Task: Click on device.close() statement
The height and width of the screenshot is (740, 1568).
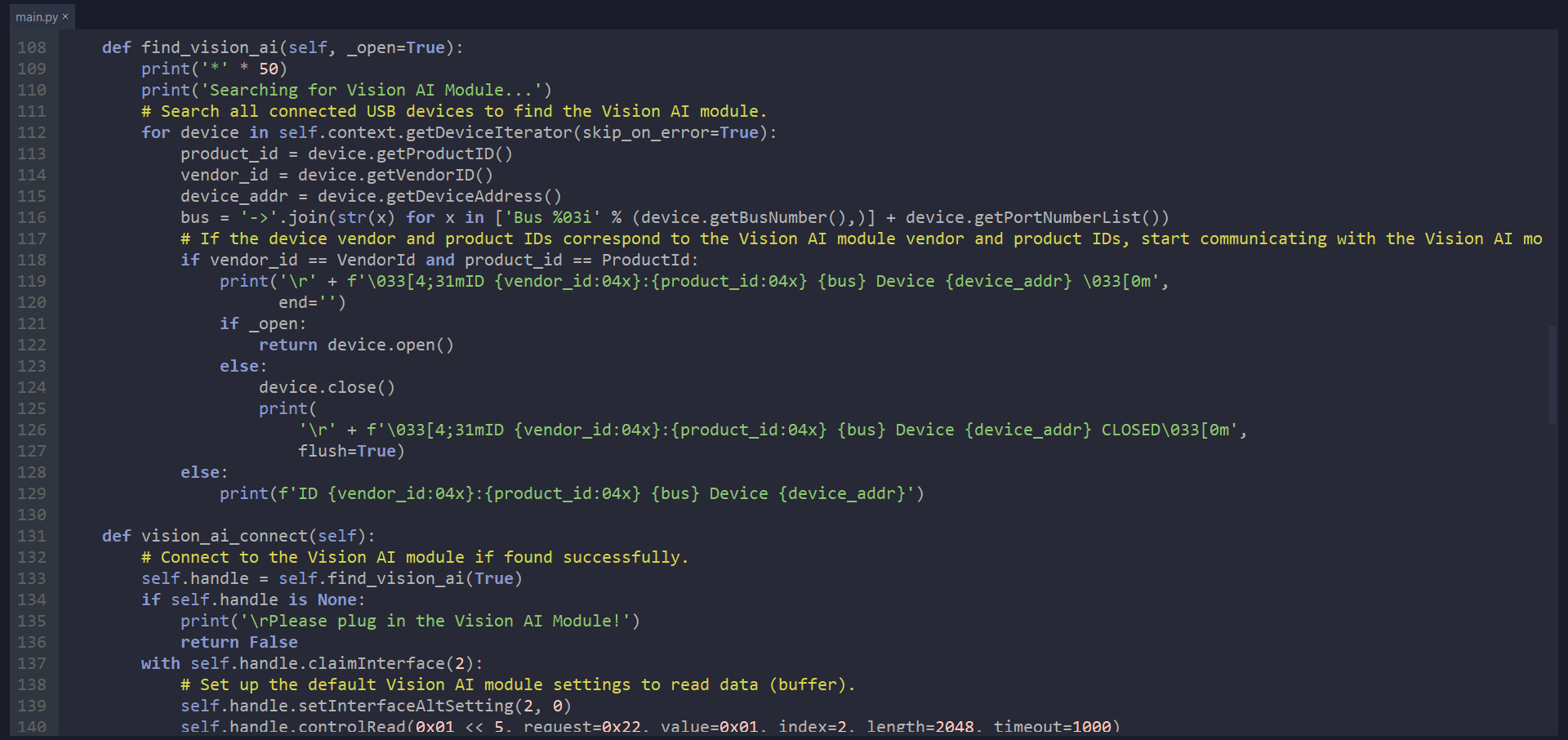Action: click(x=327, y=387)
